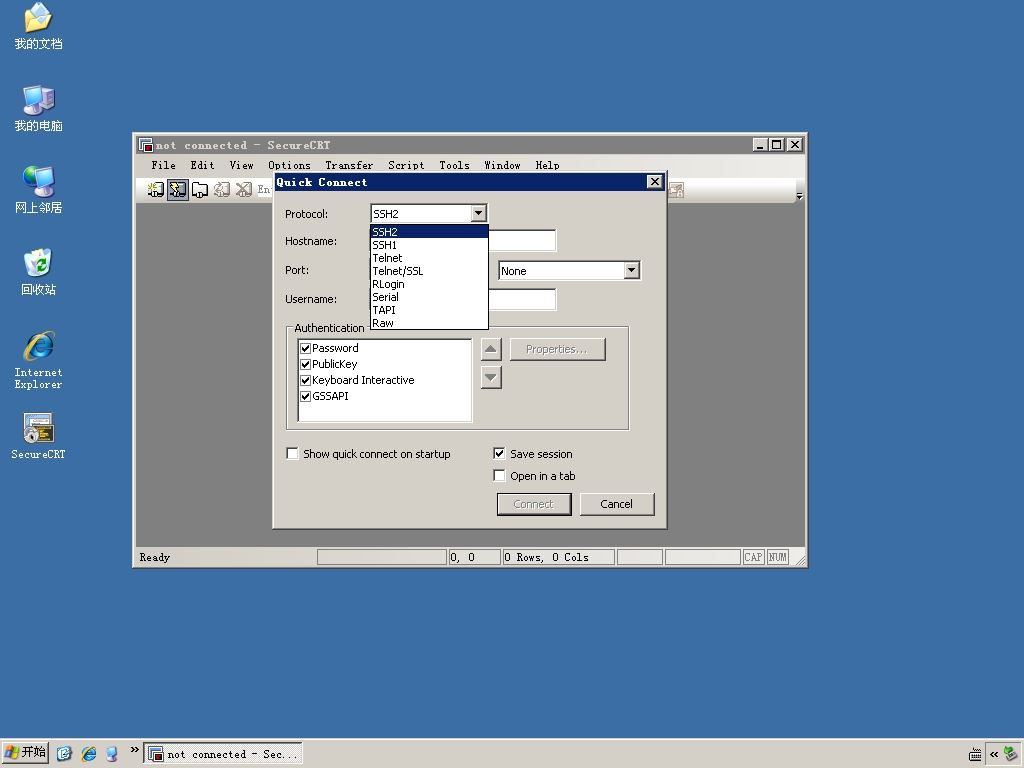Click the Hostname input field
Image resolution: width=1024 pixels, height=768 pixels.
[522, 240]
